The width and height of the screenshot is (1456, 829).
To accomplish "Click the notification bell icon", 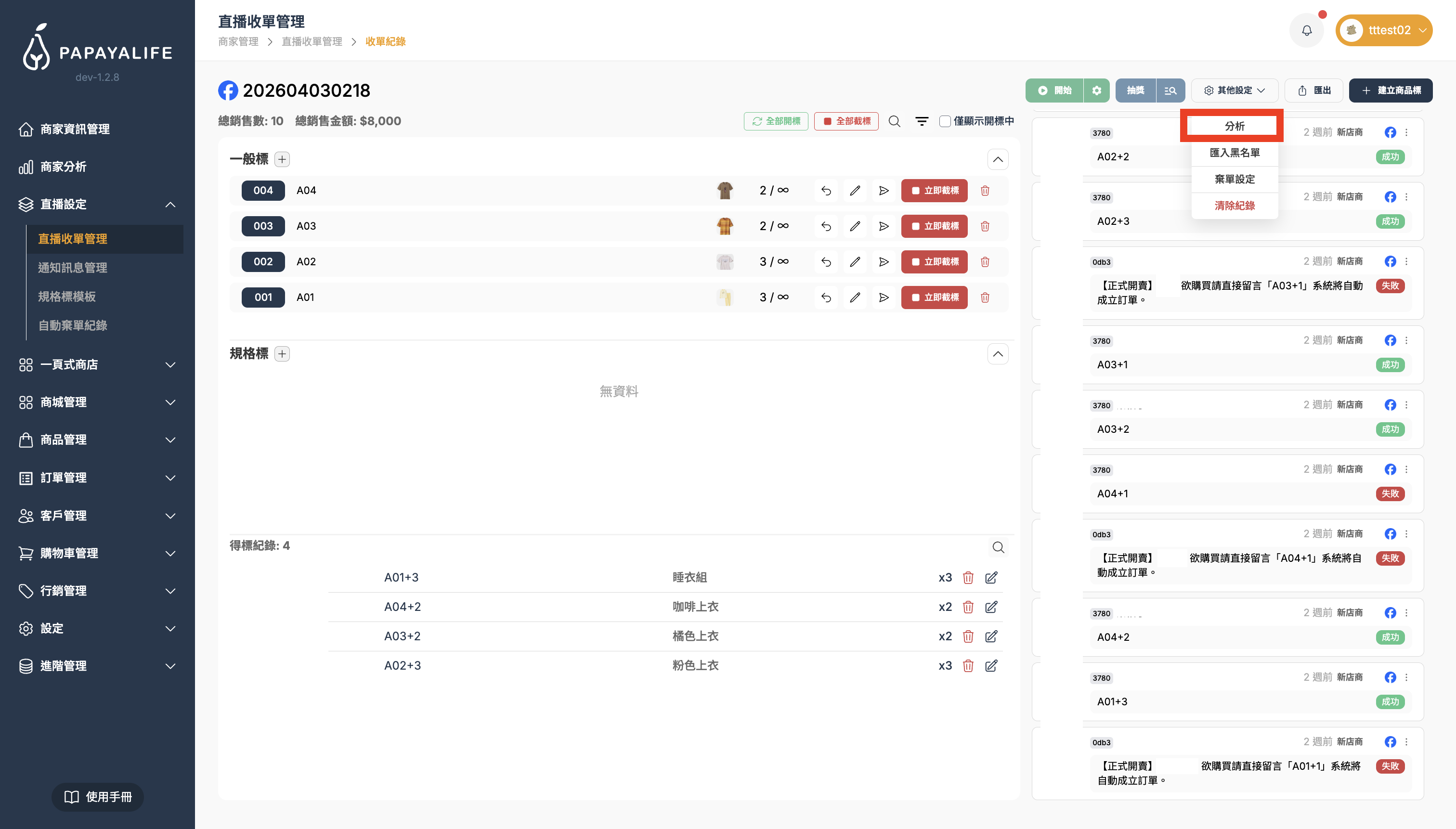I will click(1306, 30).
